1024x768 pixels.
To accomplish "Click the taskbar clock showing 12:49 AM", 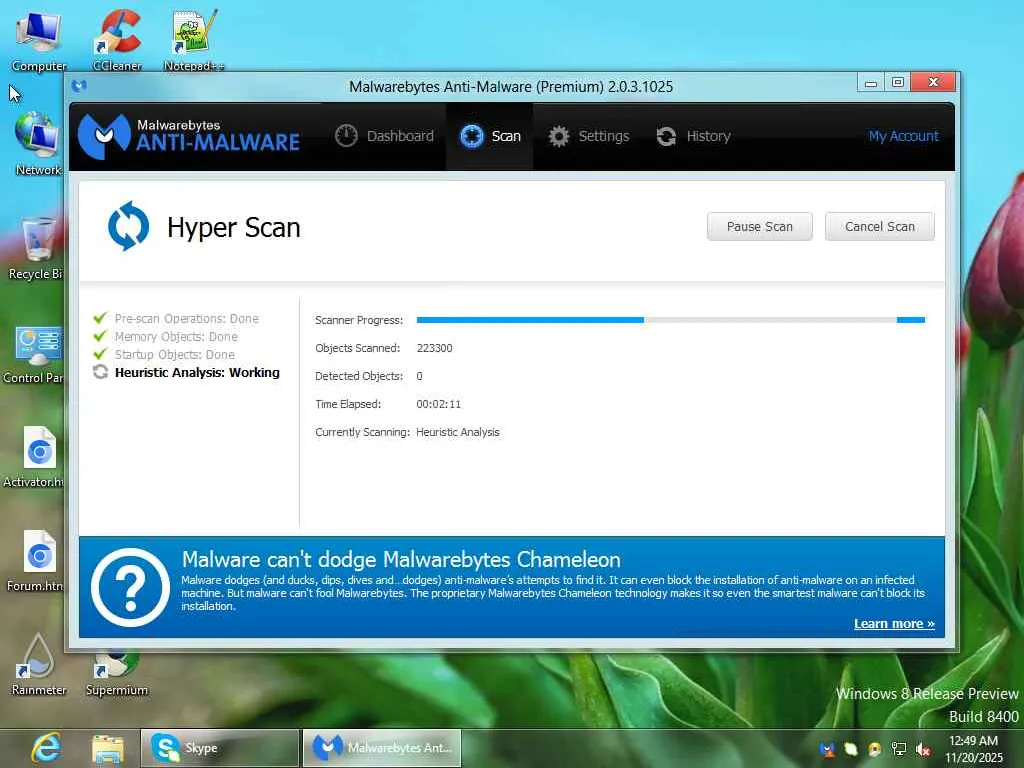I will (x=974, y=748).
